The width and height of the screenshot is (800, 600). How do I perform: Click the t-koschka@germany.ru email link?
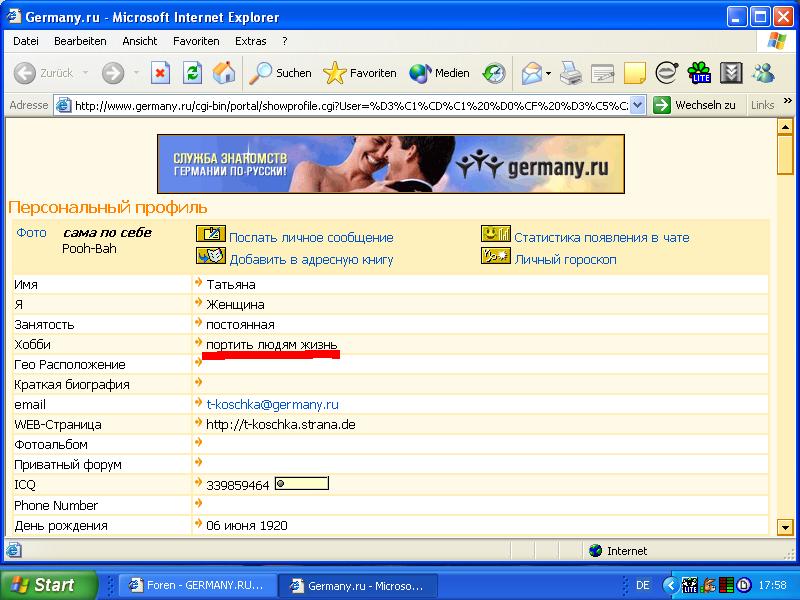click(272, 405)
